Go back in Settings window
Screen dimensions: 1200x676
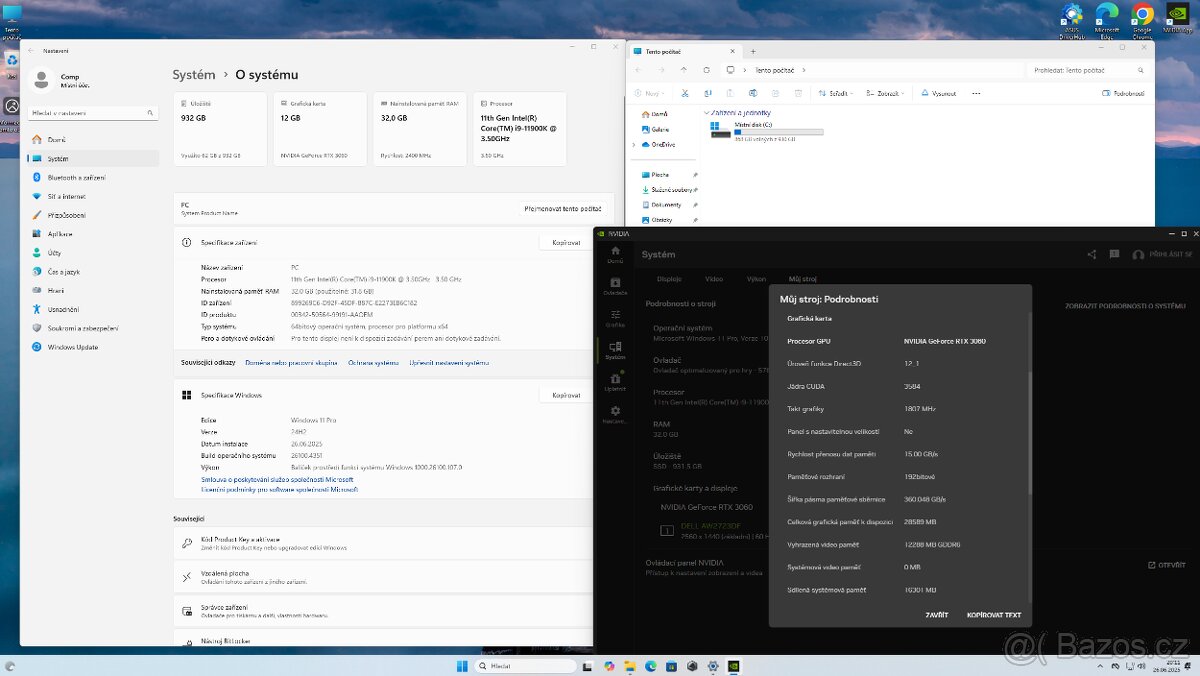(31, 50)
